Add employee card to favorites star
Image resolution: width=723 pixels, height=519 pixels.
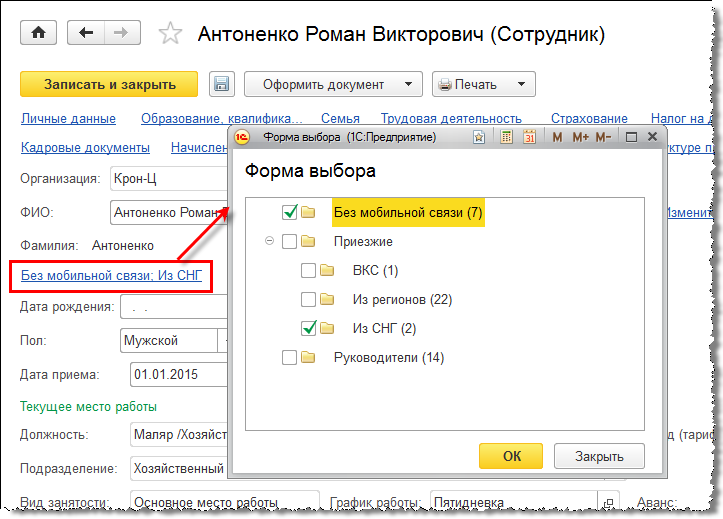pyautogui.click(x=171, y=34)
